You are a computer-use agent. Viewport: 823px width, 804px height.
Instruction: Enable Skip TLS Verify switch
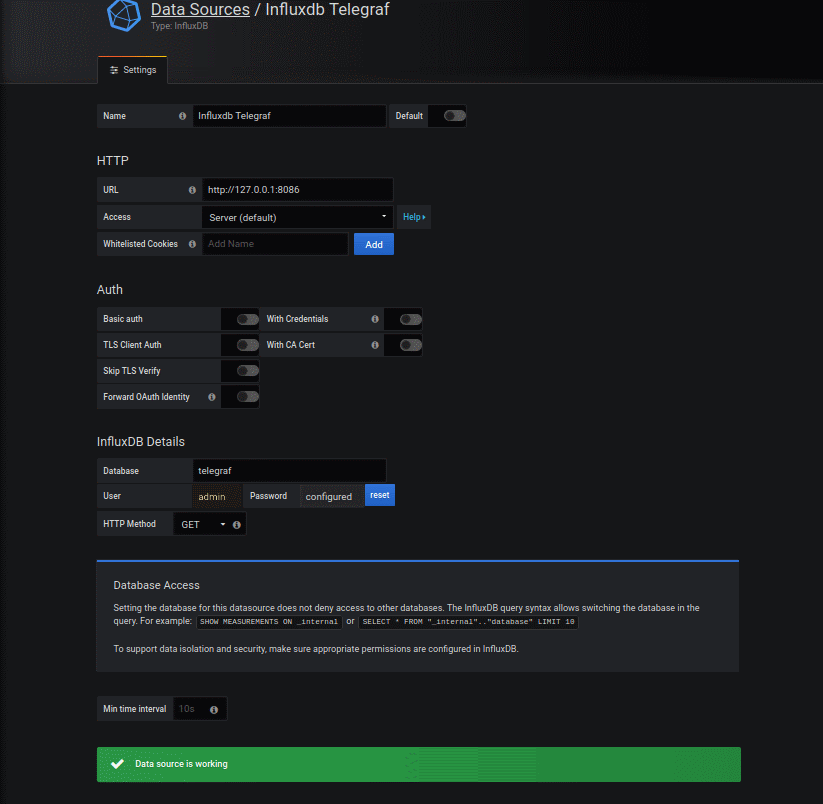click(x=247, y=371)
